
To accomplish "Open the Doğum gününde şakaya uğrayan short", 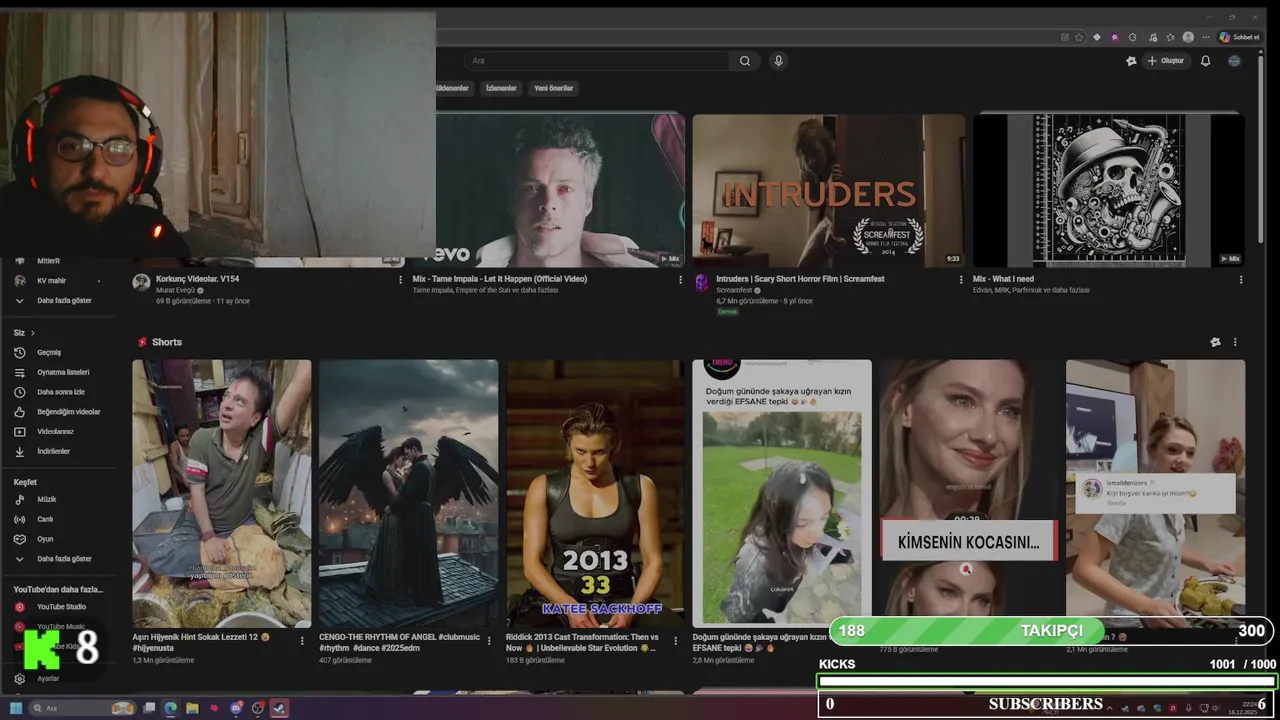I will [782, 493].
